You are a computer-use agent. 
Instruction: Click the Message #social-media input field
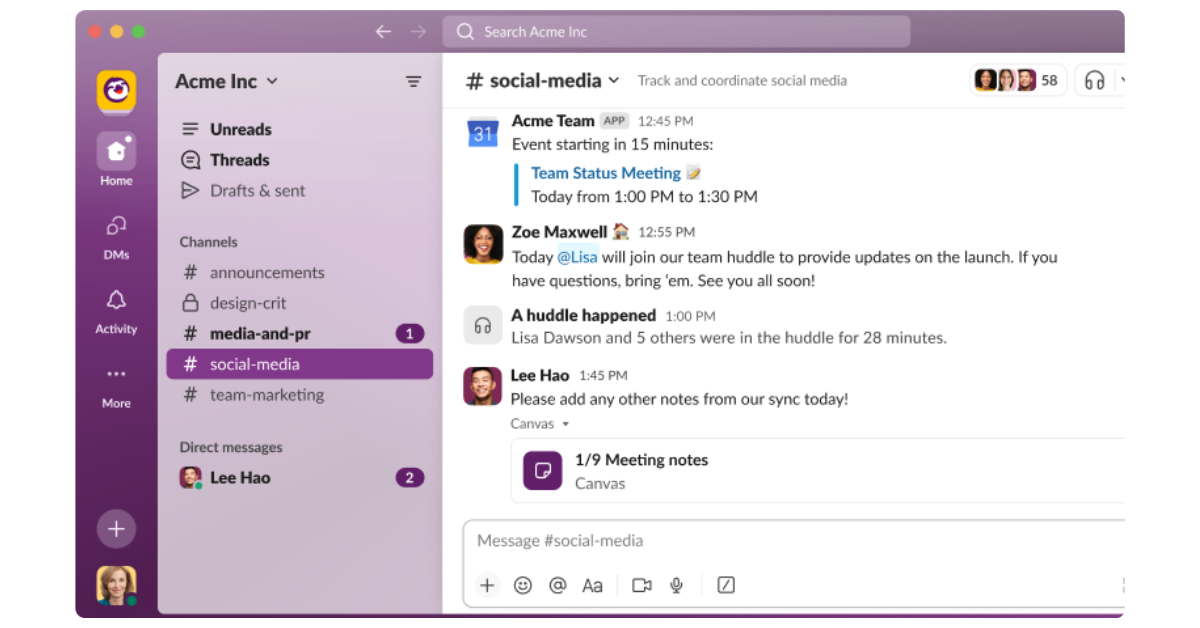coord(794,541)
